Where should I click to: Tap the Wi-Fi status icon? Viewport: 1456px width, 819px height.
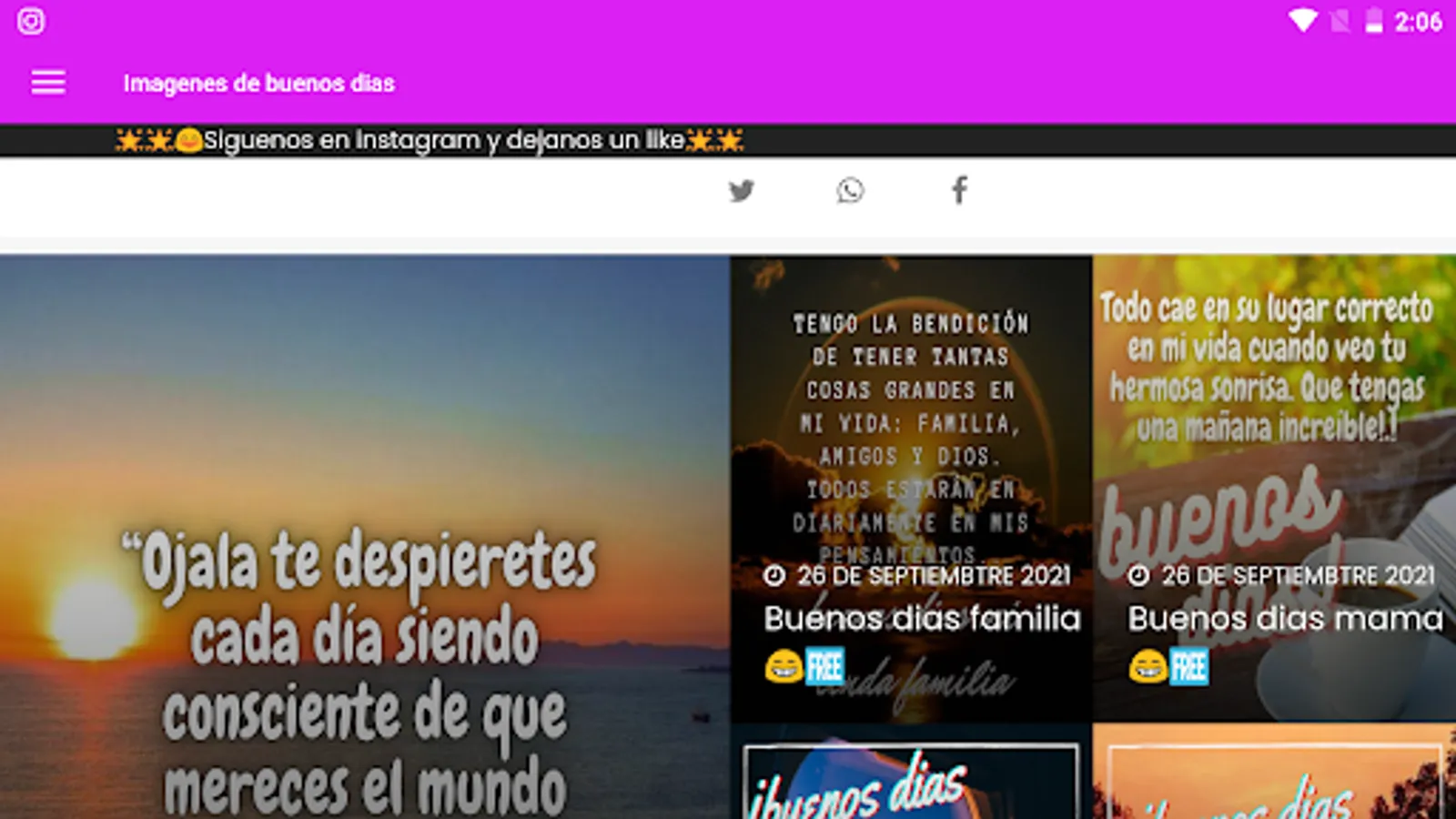click(x=1302, y=20)
